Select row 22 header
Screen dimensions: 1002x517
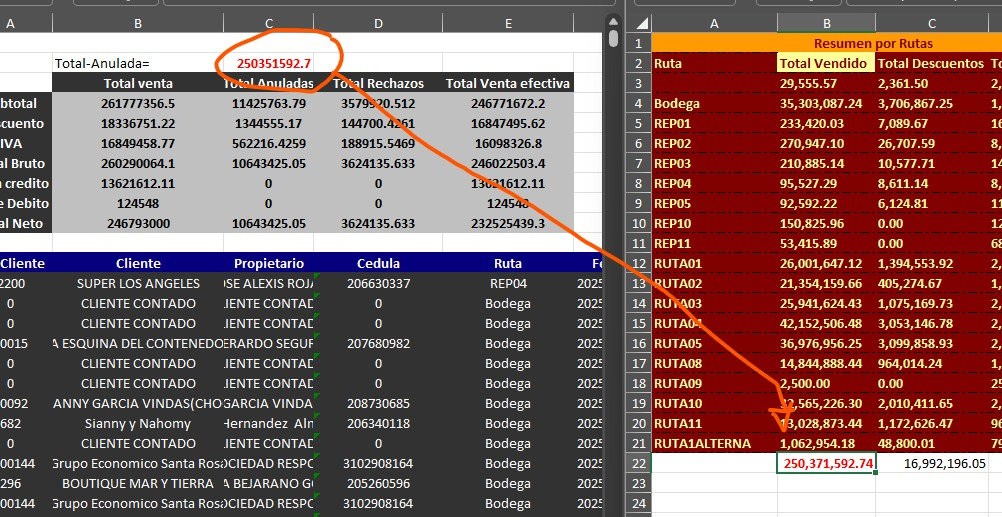pyautogui.click(x=638, y=463)
